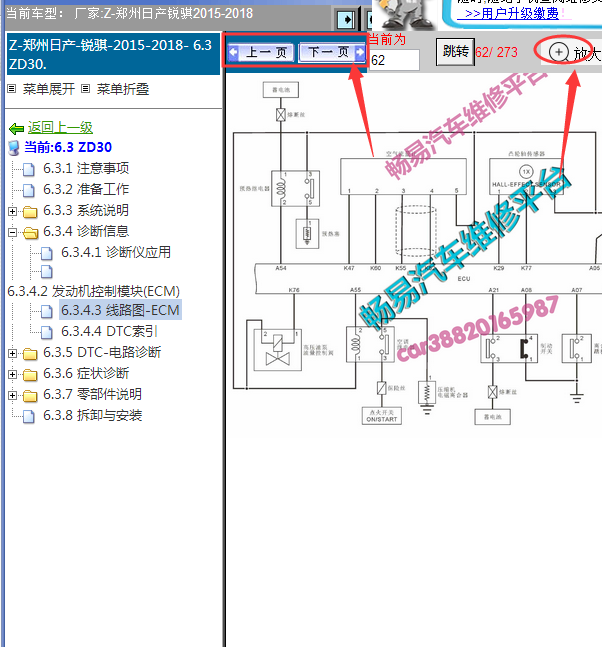This screenshot has height=647, width=602.
Task: Click the blank page icon below 6.3.4.1
Action: point(47,272)
